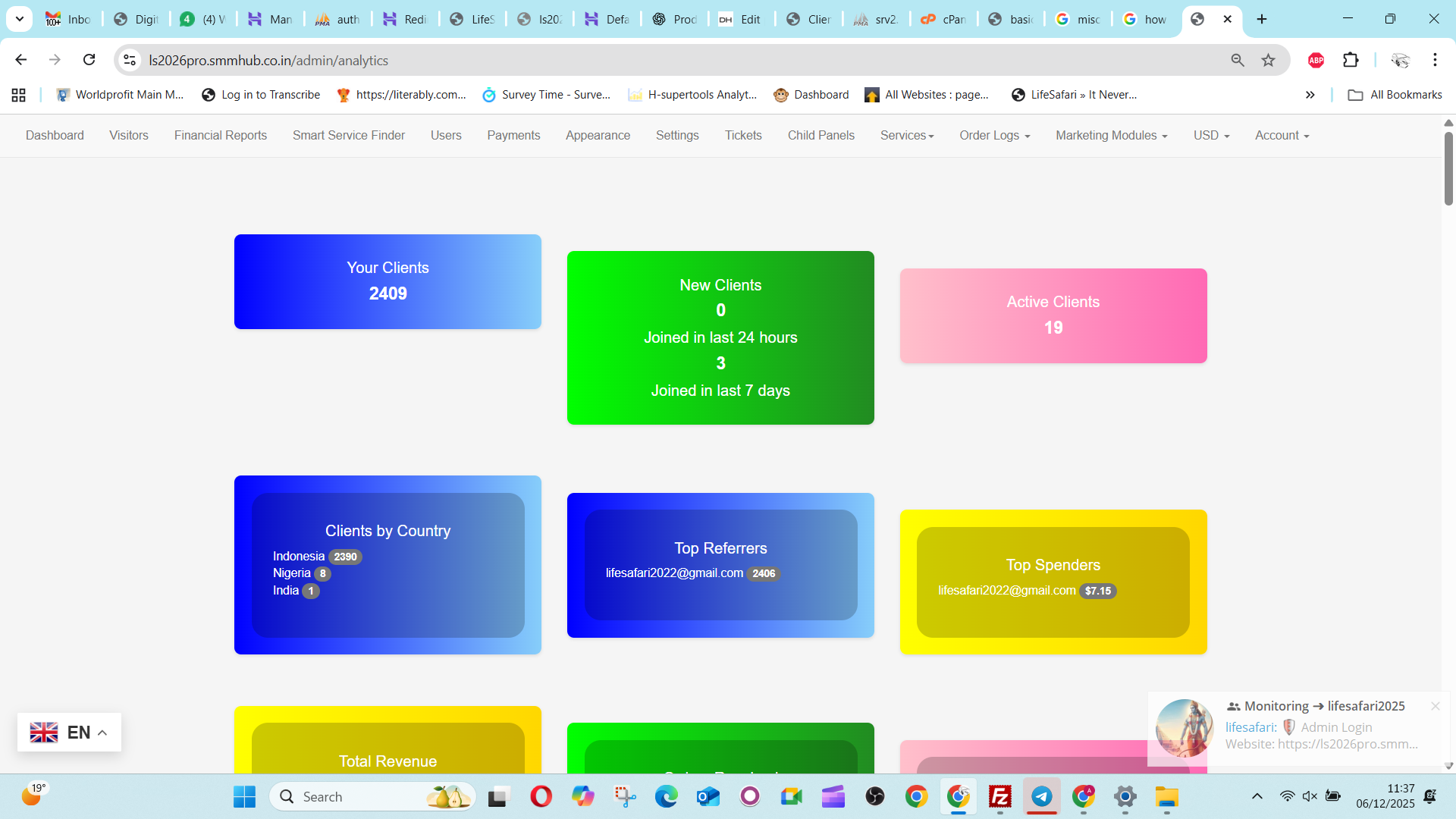Open the Financial Reports menu item
This screenshot has height=819, width=1456.
221,135
